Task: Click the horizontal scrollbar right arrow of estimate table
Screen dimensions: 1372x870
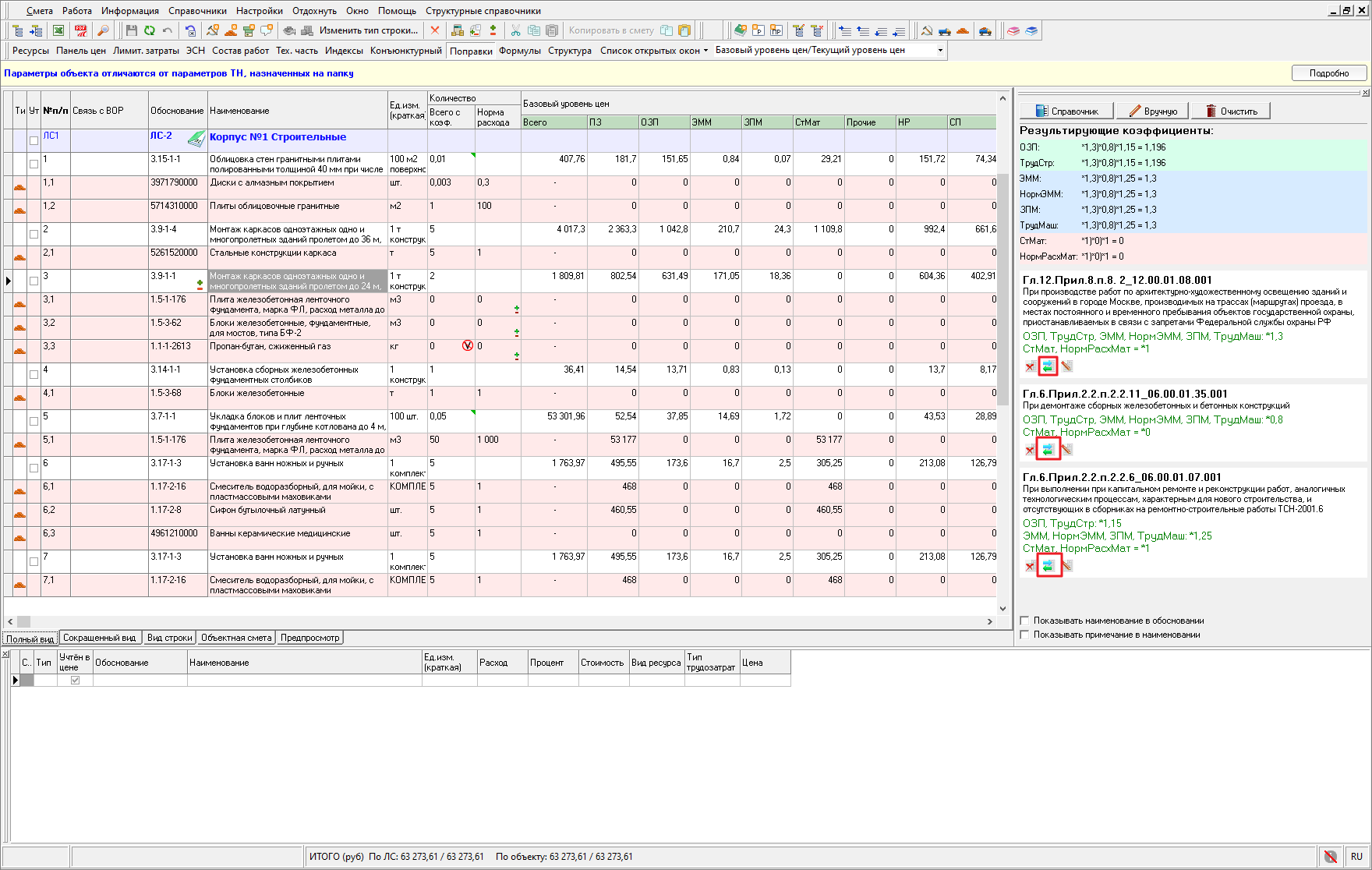Action: tap(990, 621)
